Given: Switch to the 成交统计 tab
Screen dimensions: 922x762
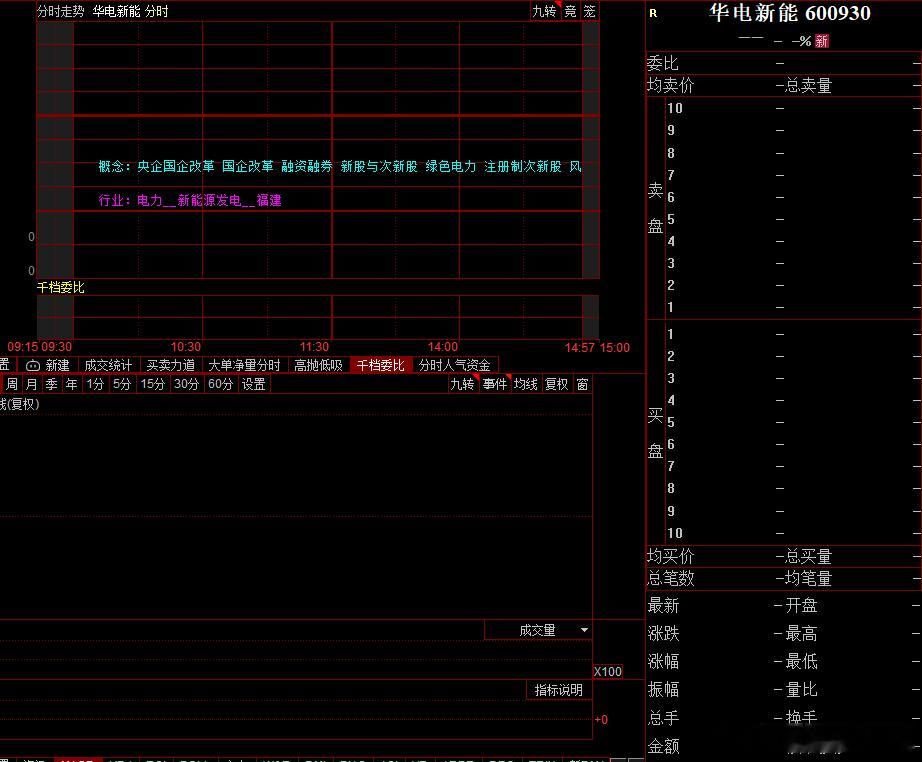Looking at the screenshot, I should (108, 365).
